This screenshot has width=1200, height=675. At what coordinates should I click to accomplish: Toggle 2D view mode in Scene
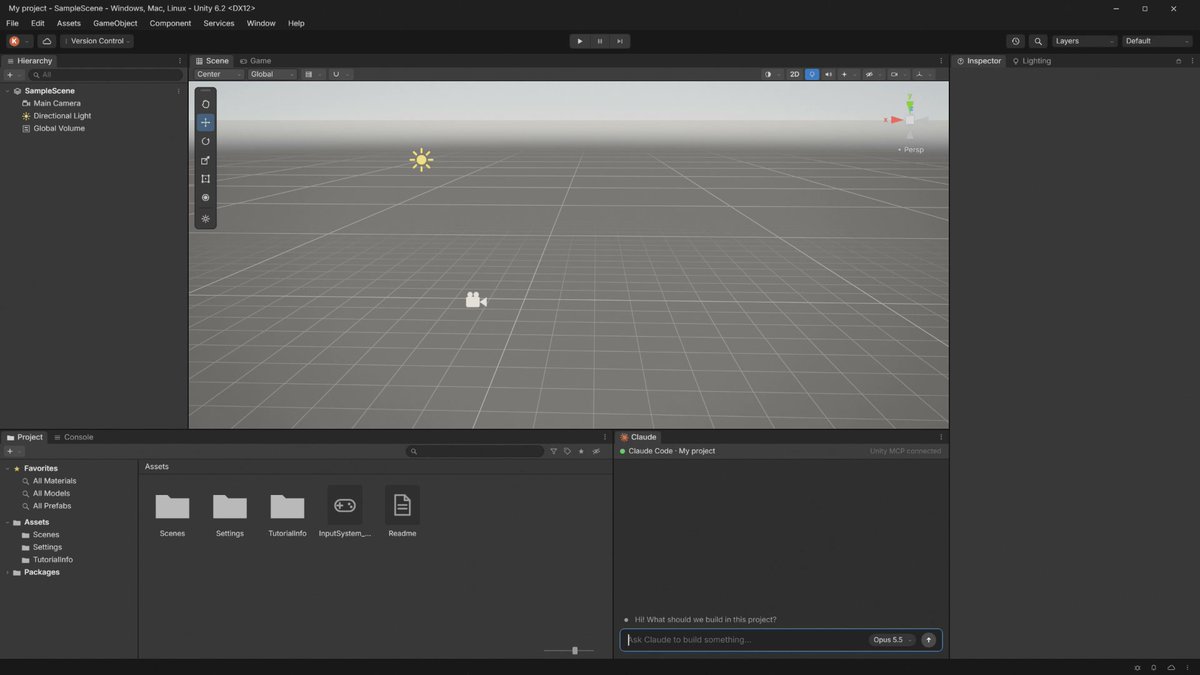(795, 74)
